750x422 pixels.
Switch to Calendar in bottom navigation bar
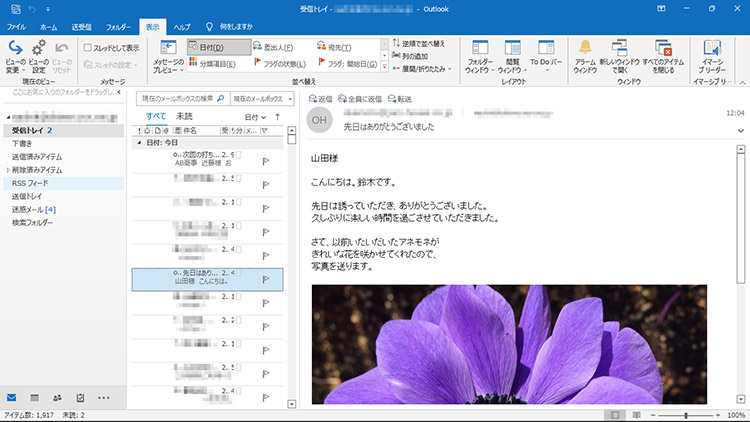[x=34, y=398]
